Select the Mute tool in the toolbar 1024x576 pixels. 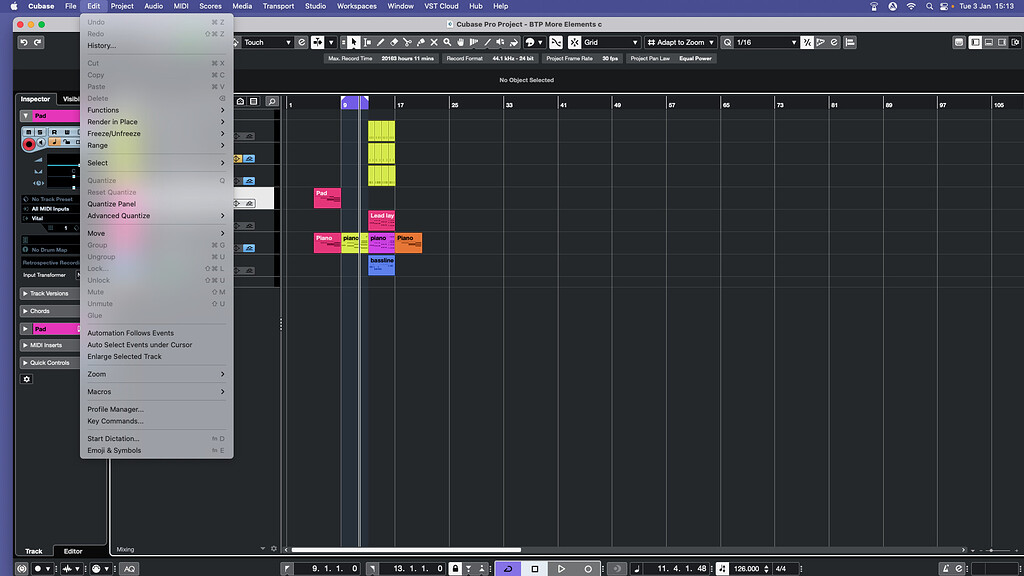point(433,42)
